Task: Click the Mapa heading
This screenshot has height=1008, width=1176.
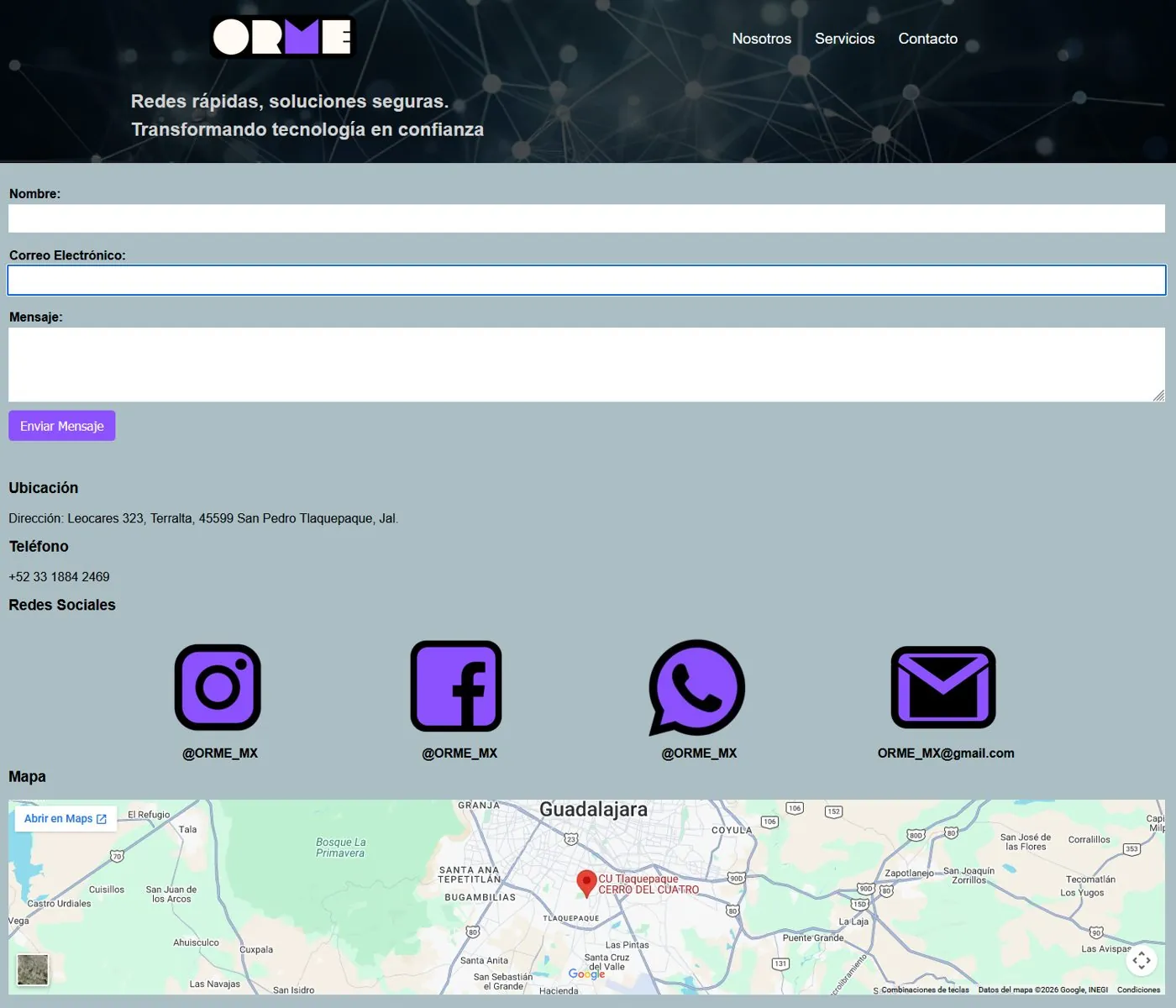Action: click(27, 777)
